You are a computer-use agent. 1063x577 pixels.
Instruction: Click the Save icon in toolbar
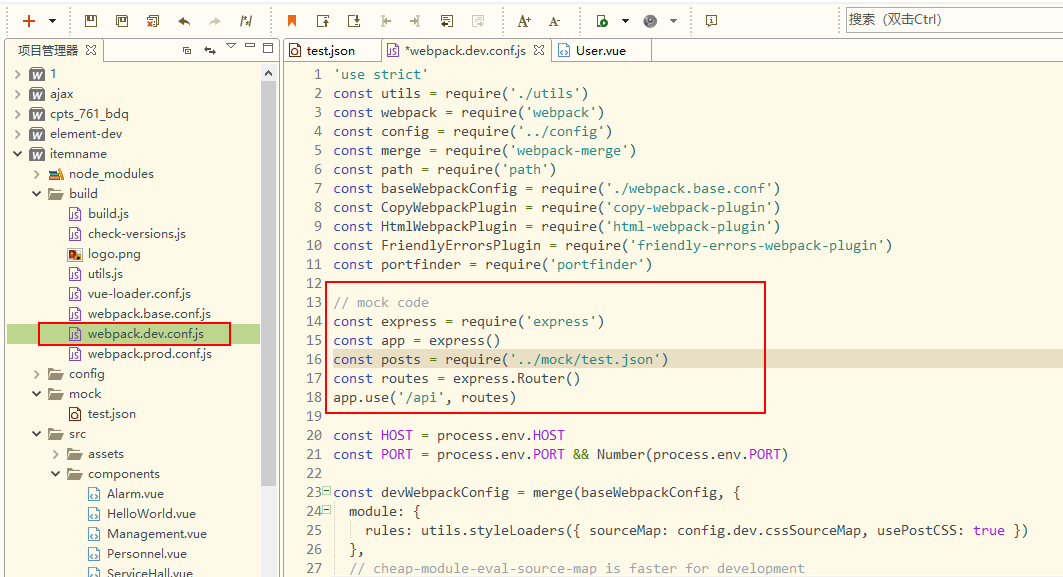tap(91, 21)
